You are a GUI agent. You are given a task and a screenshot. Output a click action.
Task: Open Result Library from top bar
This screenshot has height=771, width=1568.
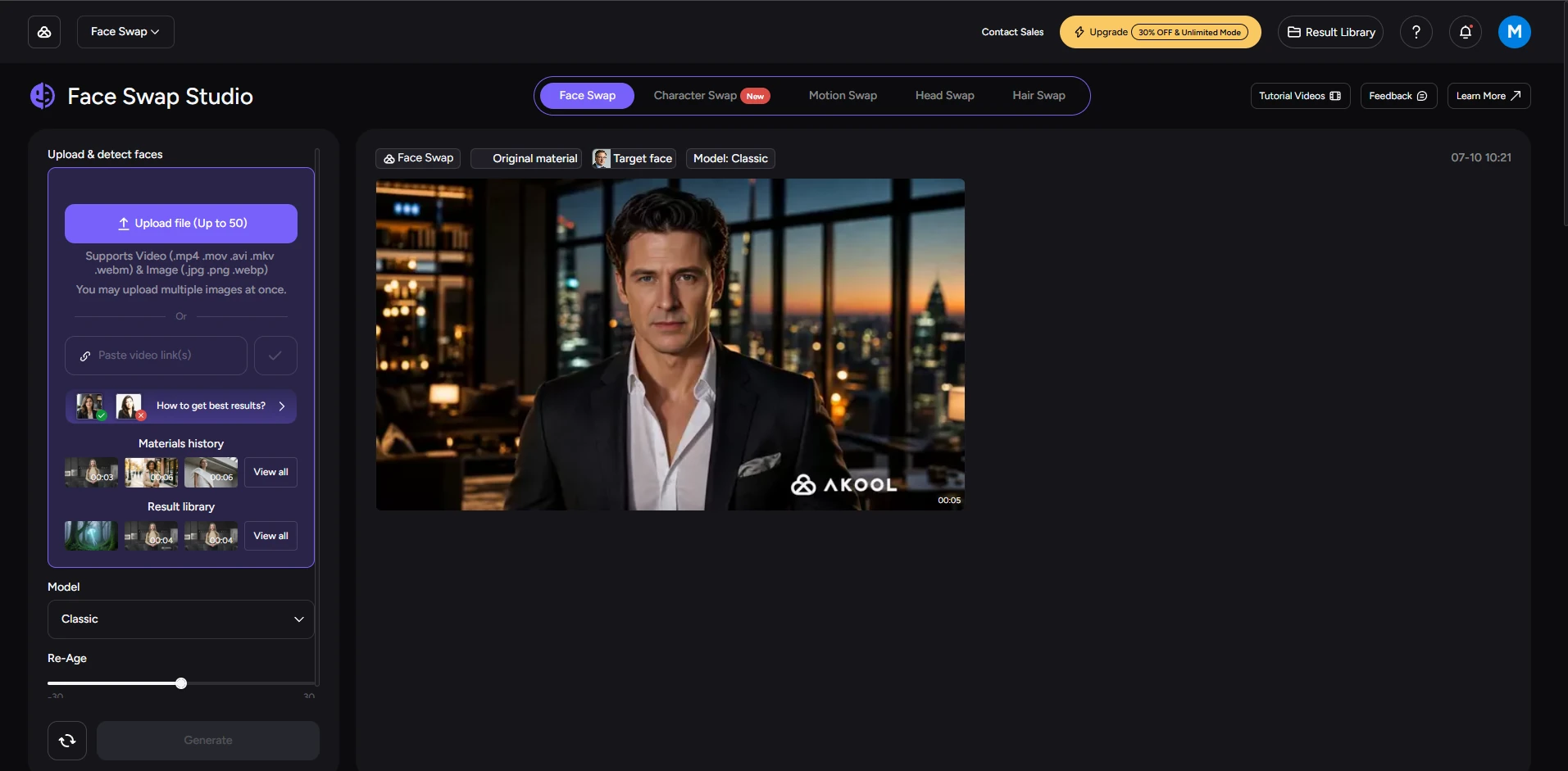tap(1330, 32)
